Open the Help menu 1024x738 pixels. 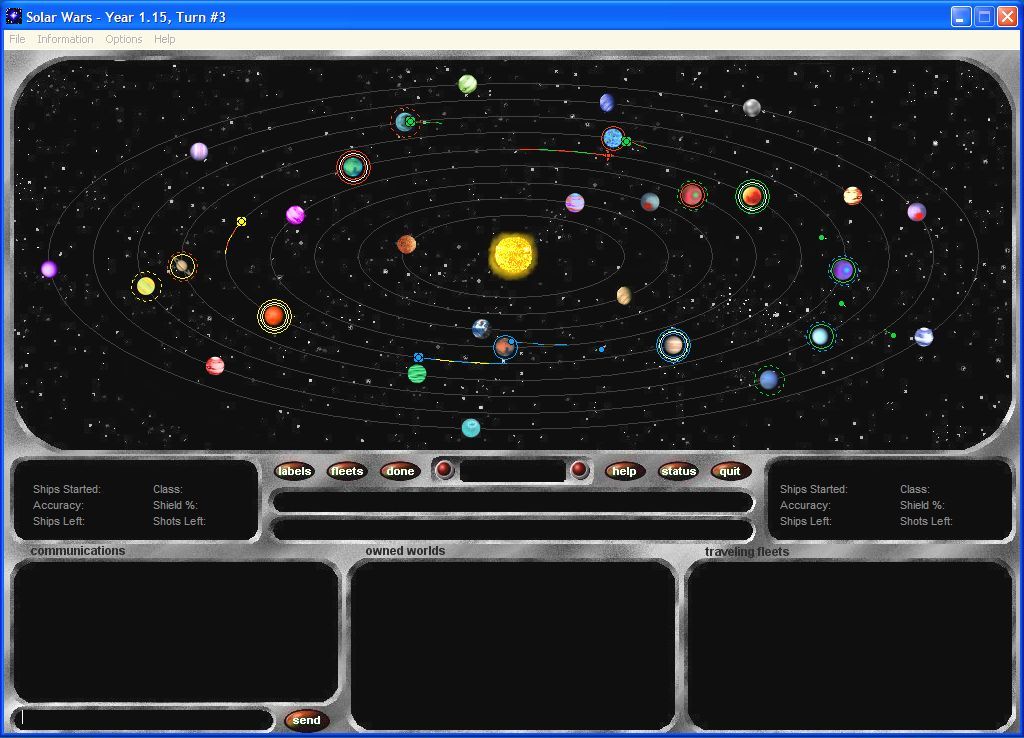click(165, 39)
